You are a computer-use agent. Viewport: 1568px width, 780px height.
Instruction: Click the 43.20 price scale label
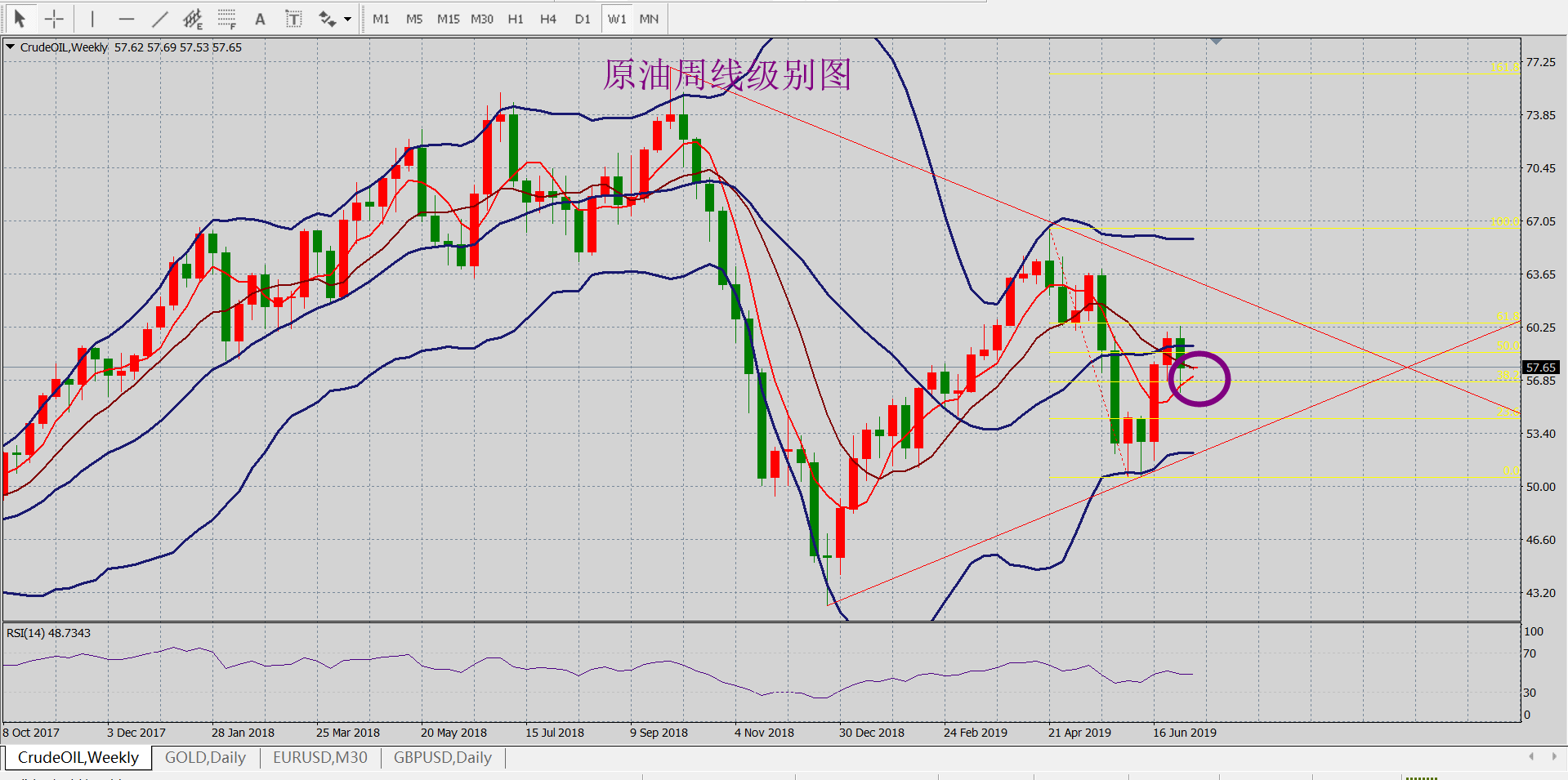pyautogui.click(x=1541, y=593)
